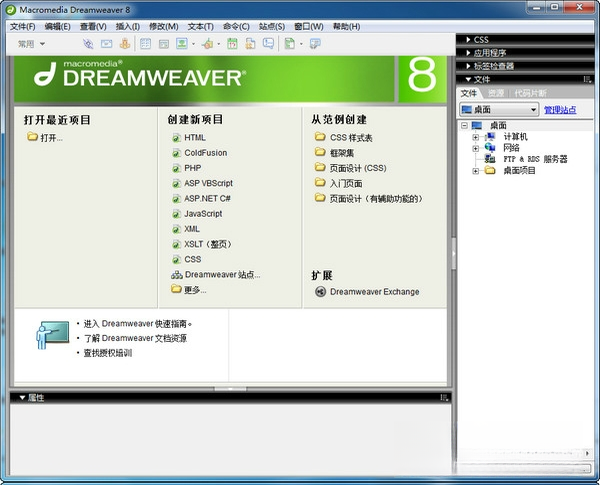Open the 编辑(E) menu
Viewport: 600px width, 485px height.
[57, 26]
